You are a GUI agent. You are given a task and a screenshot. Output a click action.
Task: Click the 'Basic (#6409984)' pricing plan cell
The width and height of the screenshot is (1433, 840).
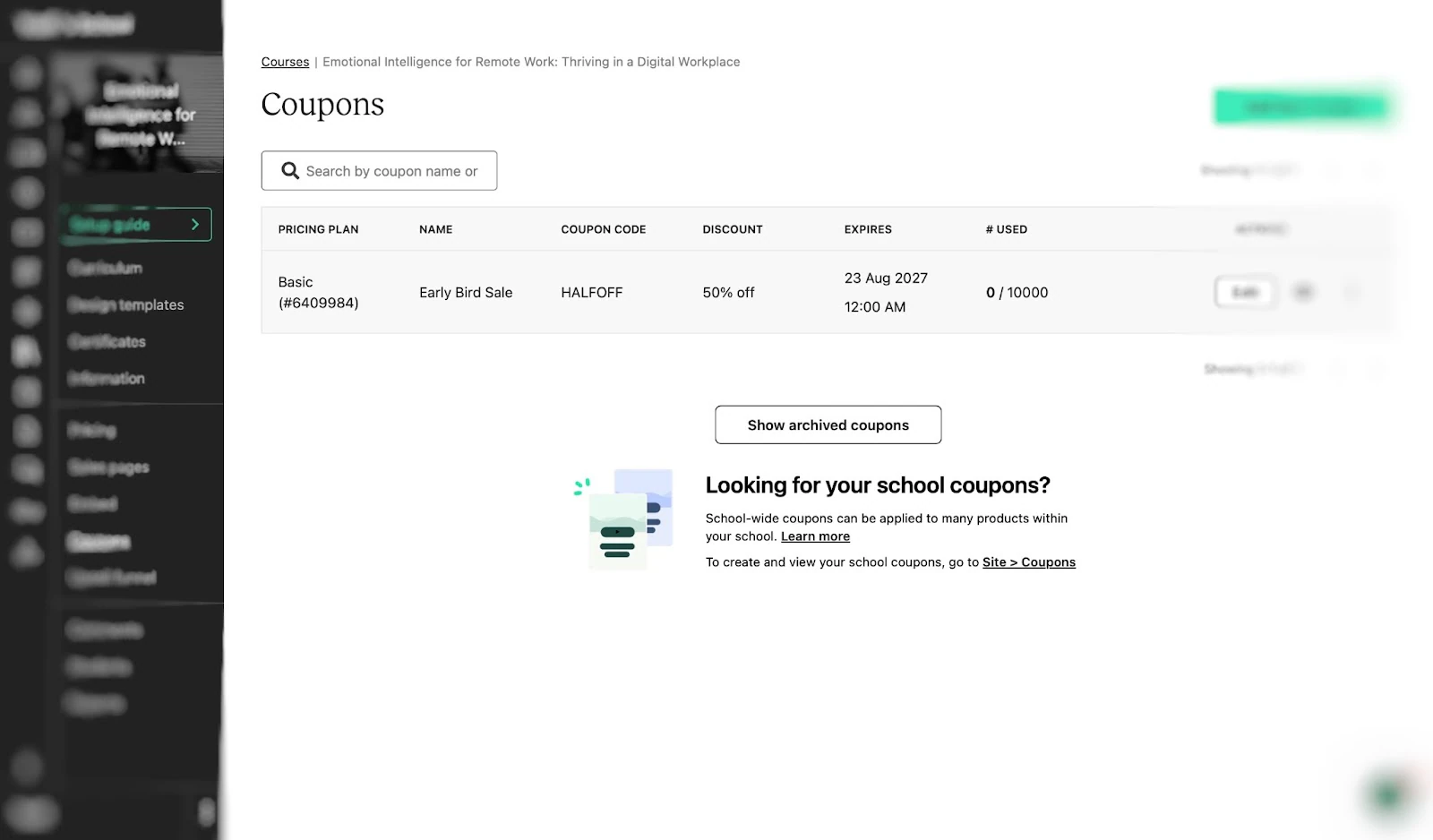(x=318, y=292)
